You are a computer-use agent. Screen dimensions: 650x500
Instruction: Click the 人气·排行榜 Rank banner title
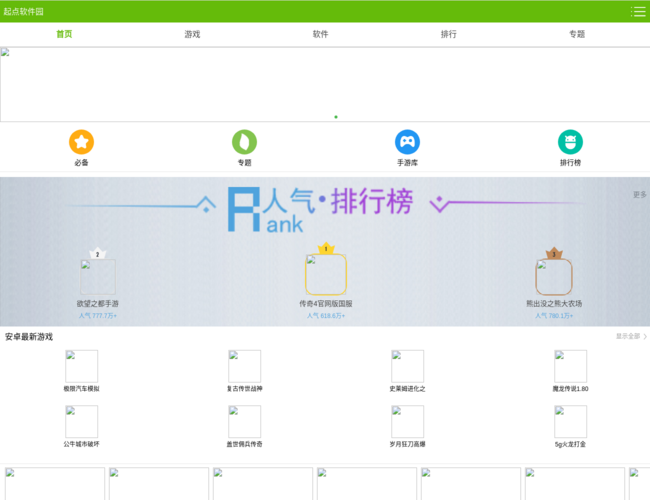(320, 209)
